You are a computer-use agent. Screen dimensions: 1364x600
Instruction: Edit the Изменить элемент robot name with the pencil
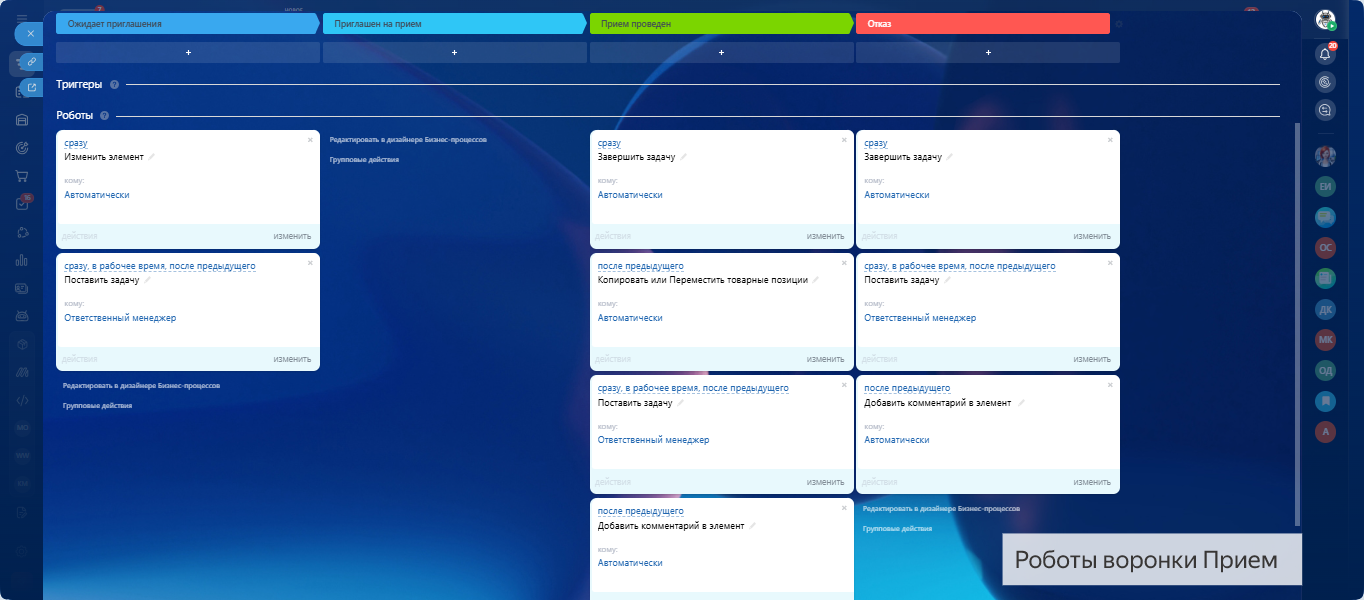click(x=152, y=157)
